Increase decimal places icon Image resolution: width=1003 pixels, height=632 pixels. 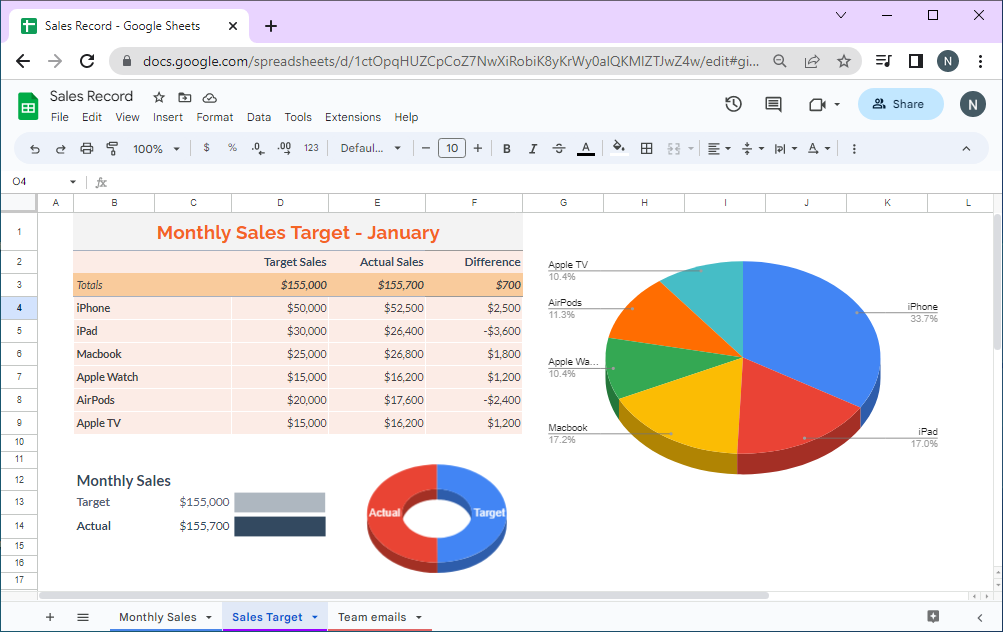click(x=285, y=148)
